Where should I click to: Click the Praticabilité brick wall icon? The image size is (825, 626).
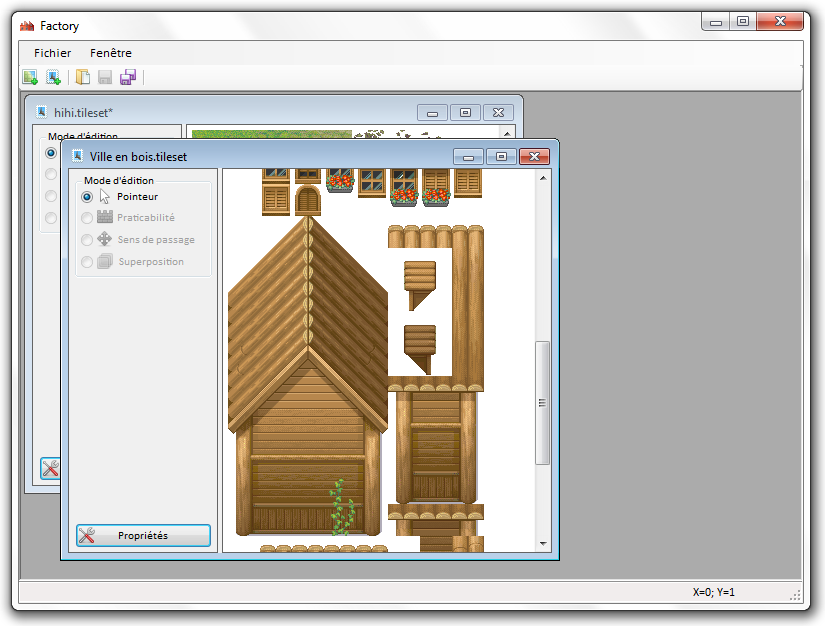tap(104, 218)
